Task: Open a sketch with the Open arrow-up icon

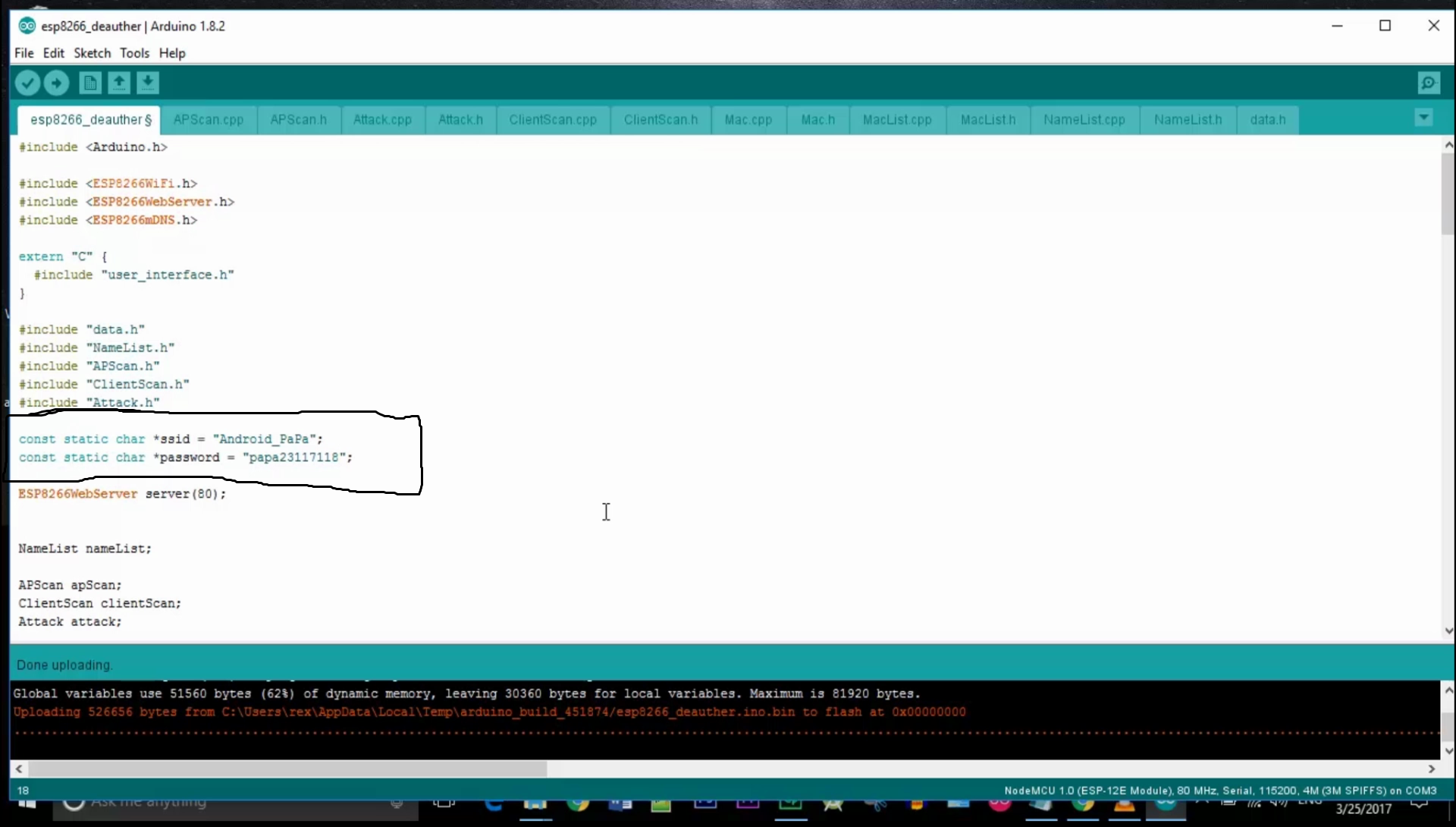Action: tap(119, 83)
